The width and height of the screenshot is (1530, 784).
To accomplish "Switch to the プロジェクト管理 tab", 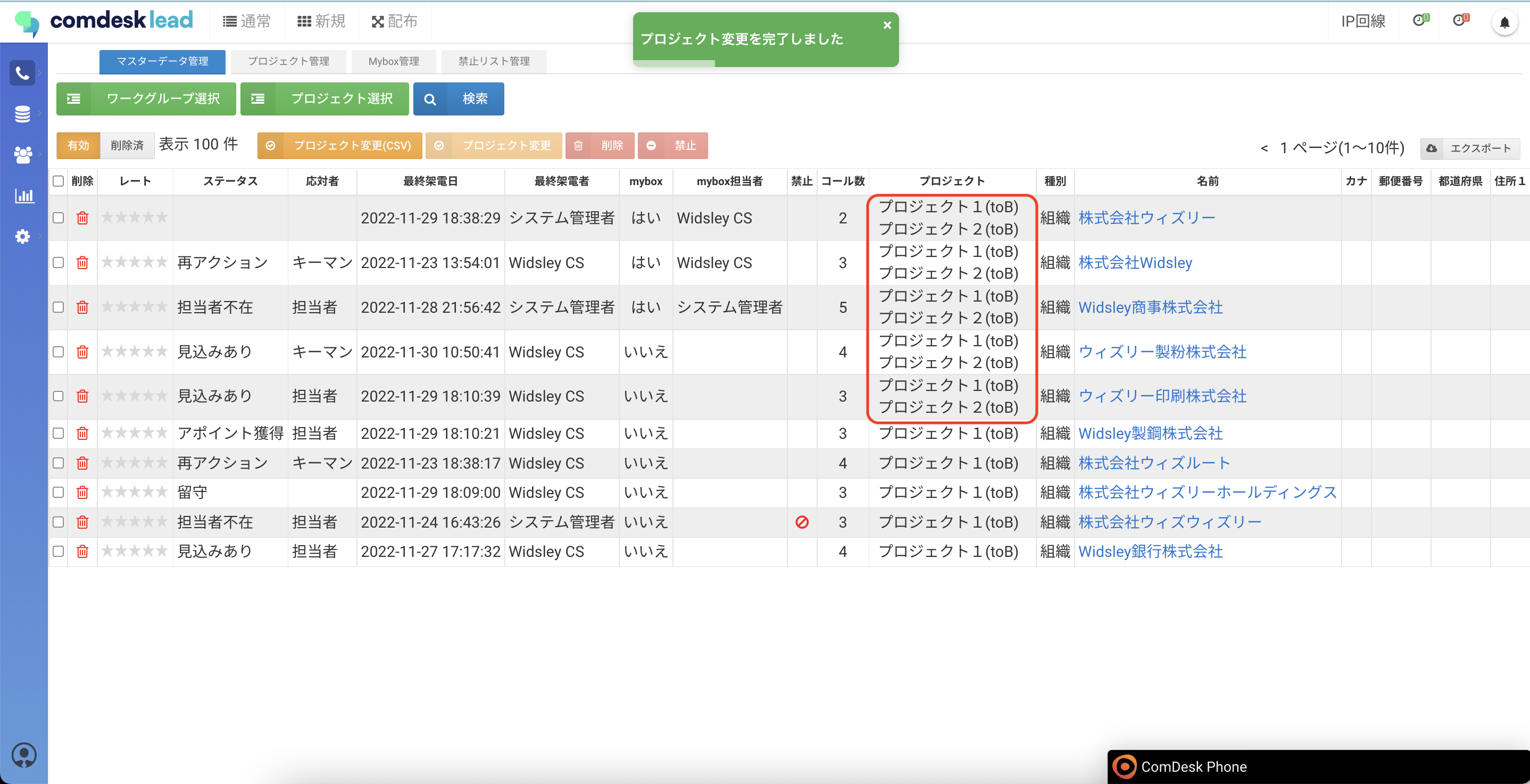I will coord(289,61).
